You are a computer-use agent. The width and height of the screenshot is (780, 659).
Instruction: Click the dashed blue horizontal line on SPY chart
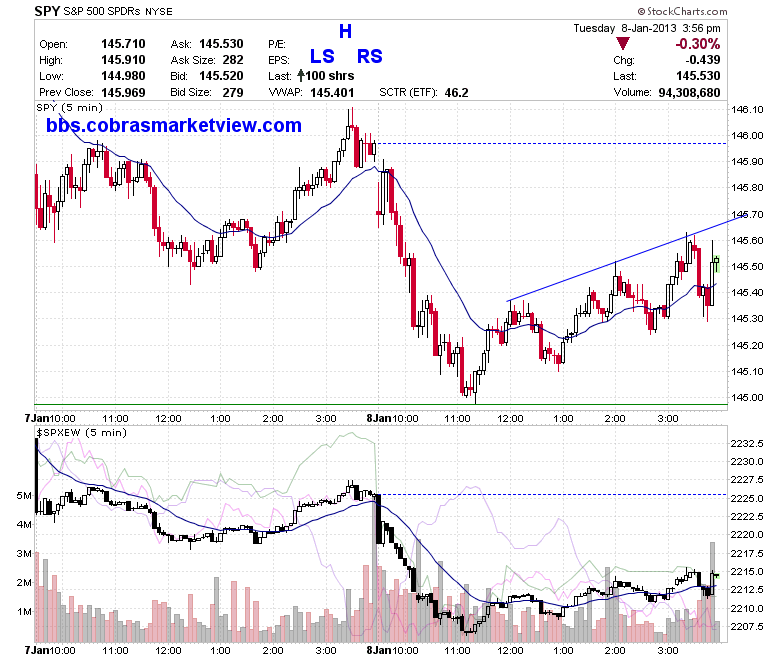(552, 144)
